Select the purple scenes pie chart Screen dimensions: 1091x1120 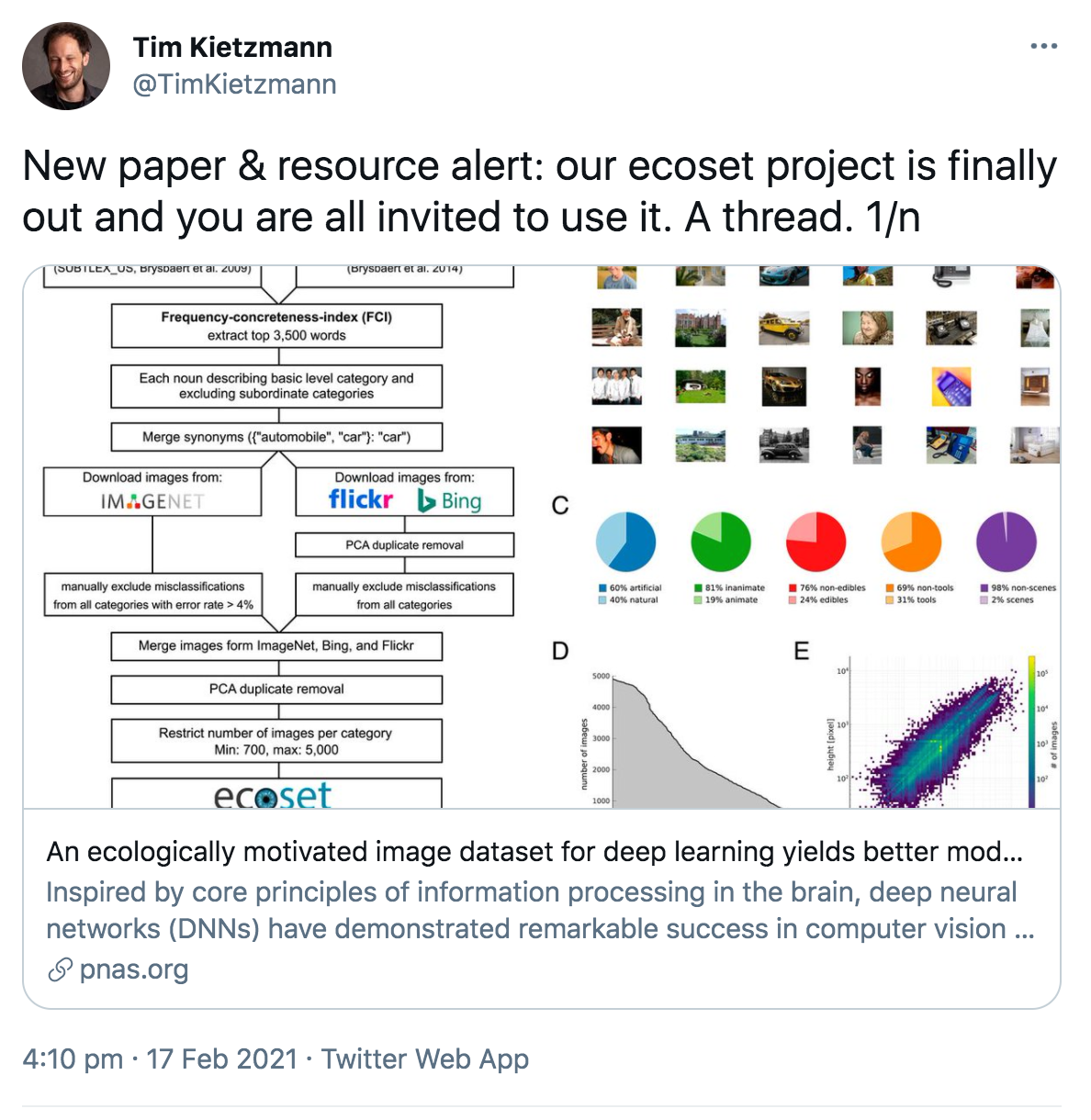tap(1006, 542)
